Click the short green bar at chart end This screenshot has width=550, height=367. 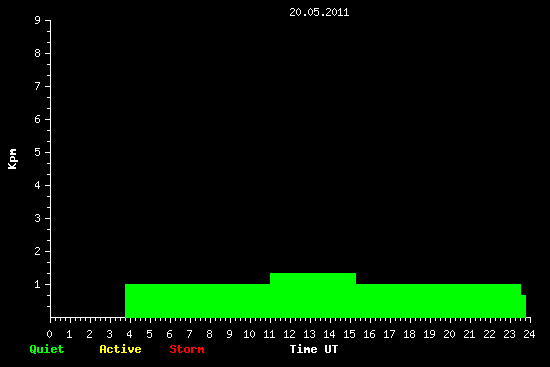coord(523,306)
